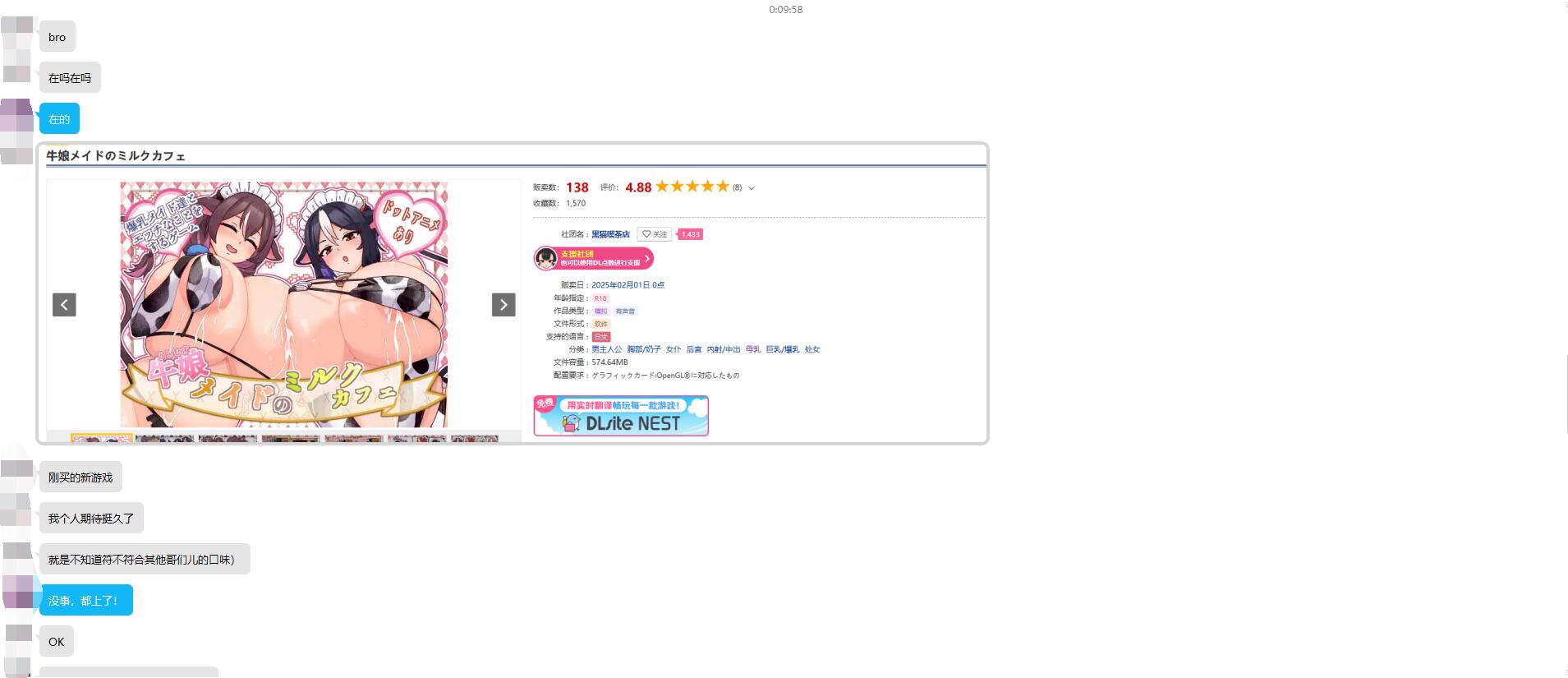Click the previous image arrow in the screenshot
The width and height of the screenshot is (1568, 678).
tap(64, 305)
